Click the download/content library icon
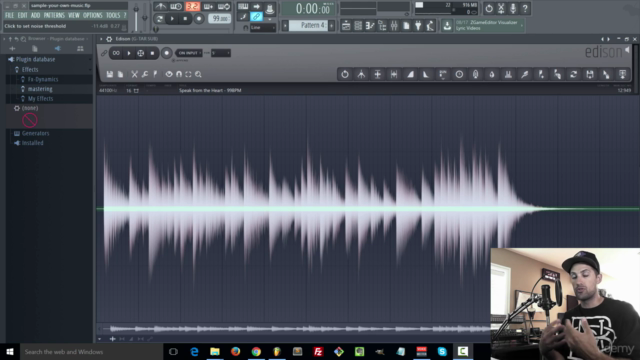The height and width of the screenshot is (360, 640). [447, 26]
